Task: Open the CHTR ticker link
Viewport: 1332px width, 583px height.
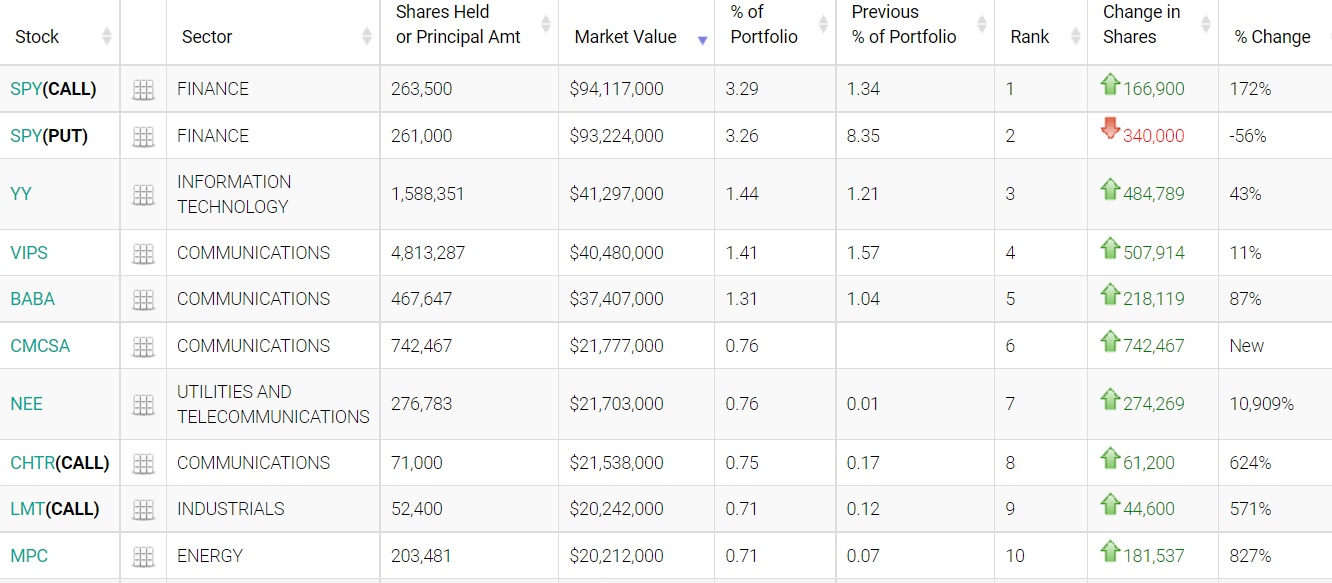Action: [32, 463]
